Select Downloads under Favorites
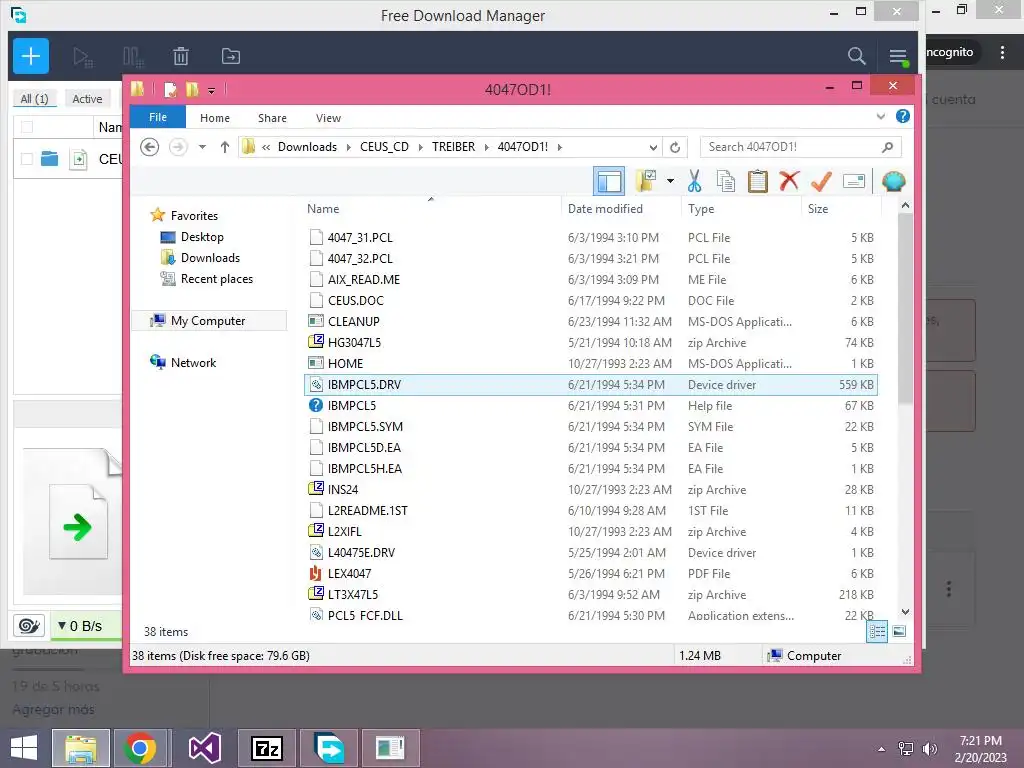Viewport: 1024px width, 768px height. (x=210, y=258)
